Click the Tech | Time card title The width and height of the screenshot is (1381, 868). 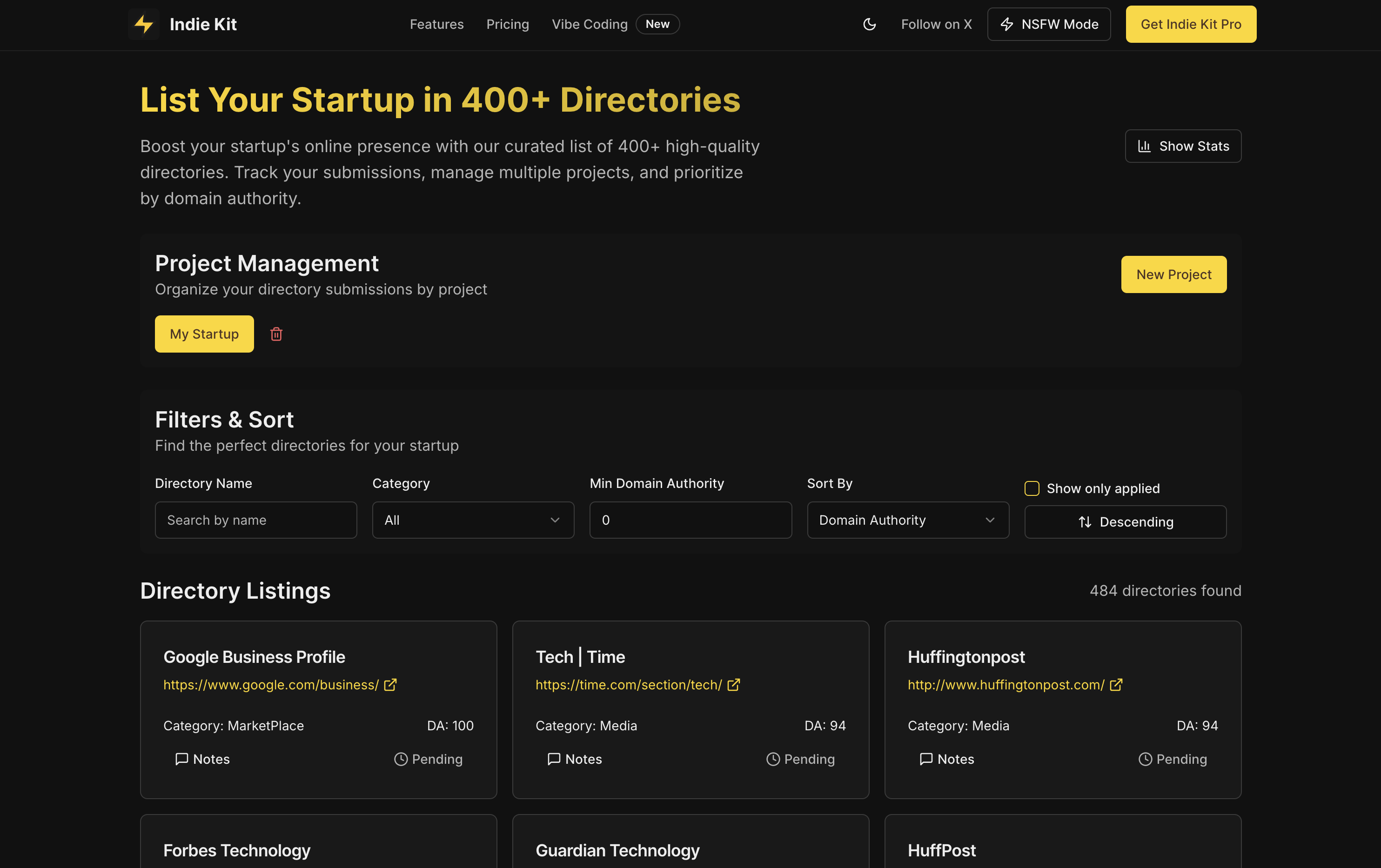580,657
